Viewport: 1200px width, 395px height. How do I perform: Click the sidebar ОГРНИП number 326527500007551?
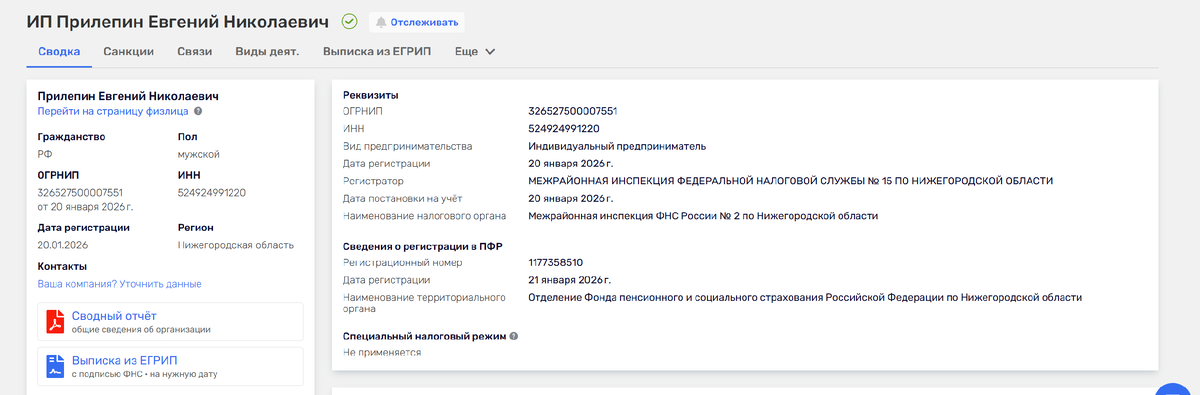tap(80, 192)
